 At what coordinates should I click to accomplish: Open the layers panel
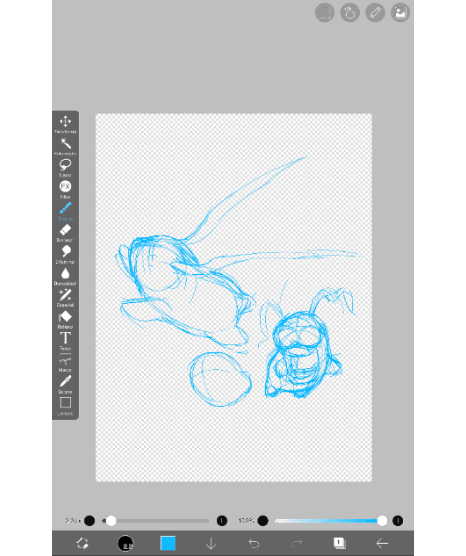pos(339,543)
